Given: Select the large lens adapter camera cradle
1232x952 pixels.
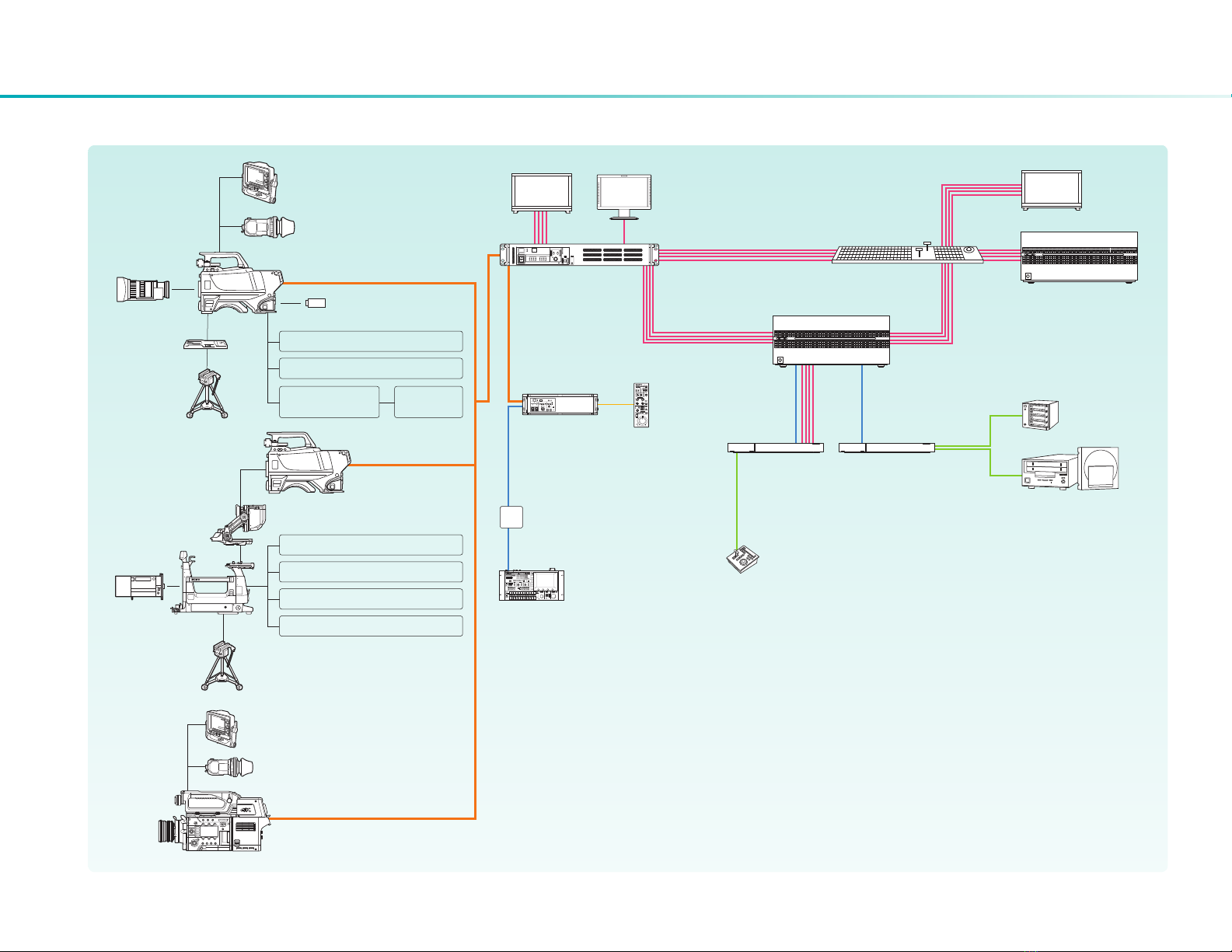Looking at the screenshot, I should pos(211,583).
